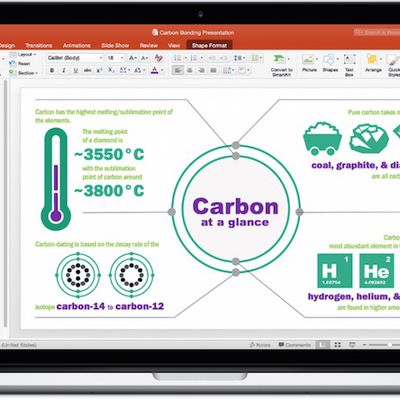The width and height of the screenshot is (400, 400).
Task: Click the Arrange label
Action: [x=373, y=70]
